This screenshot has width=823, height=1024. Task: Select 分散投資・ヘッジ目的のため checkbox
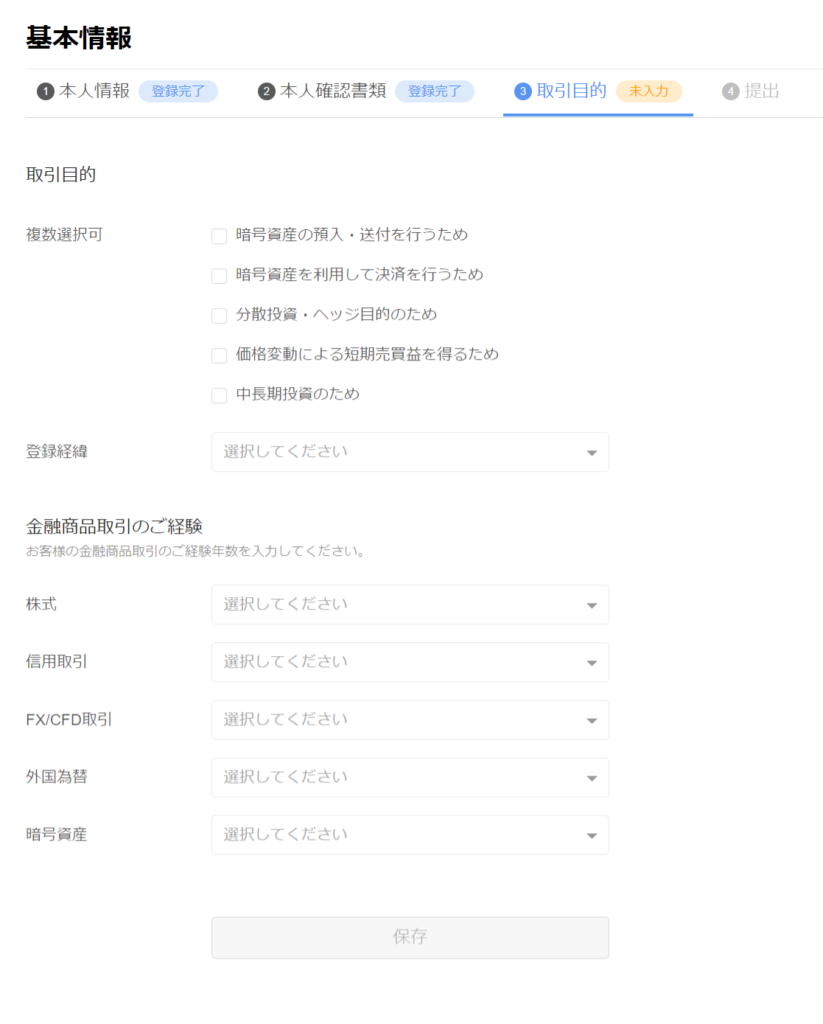pos(219,315)
